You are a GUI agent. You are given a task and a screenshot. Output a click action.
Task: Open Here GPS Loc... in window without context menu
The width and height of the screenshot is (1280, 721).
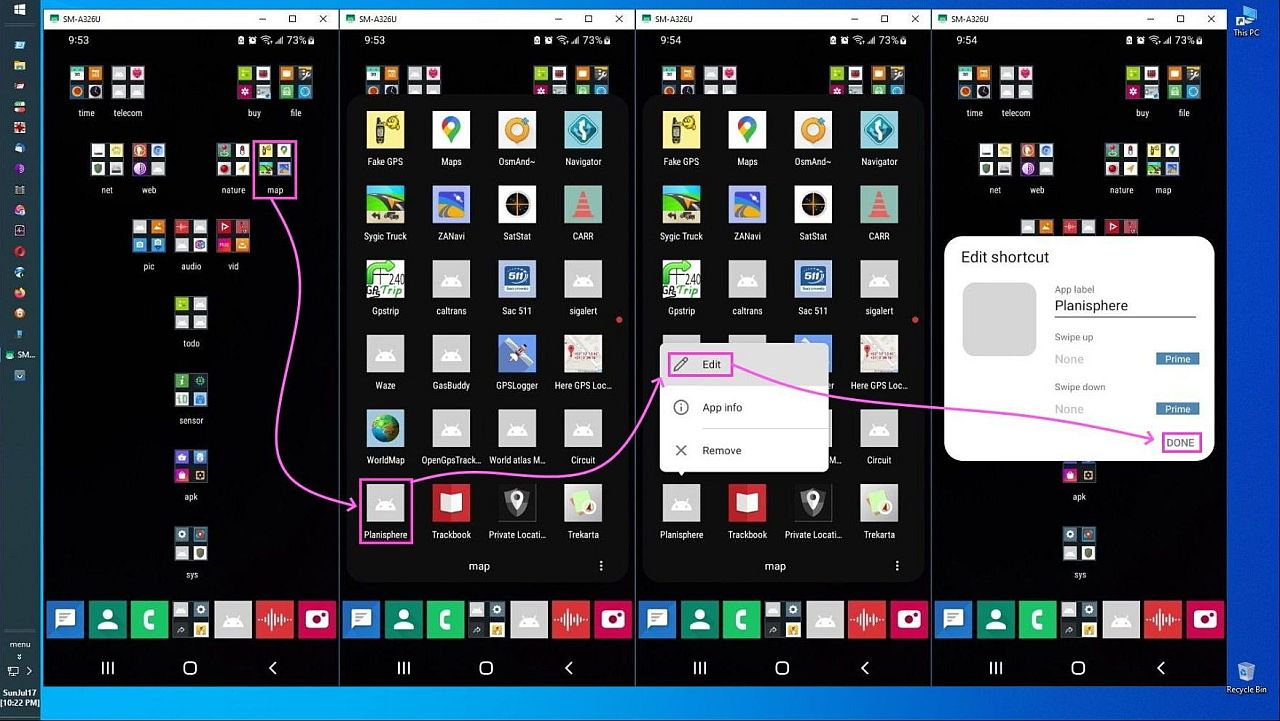583,354
